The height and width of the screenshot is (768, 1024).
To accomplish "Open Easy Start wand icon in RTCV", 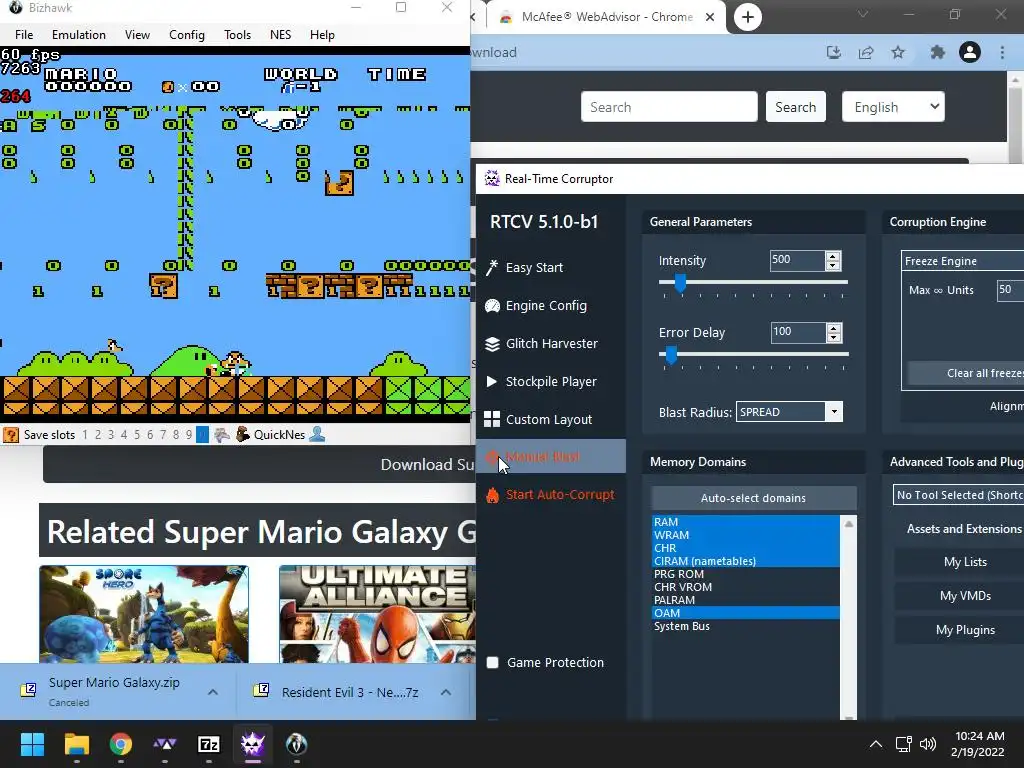I will (x=492, y=268).
